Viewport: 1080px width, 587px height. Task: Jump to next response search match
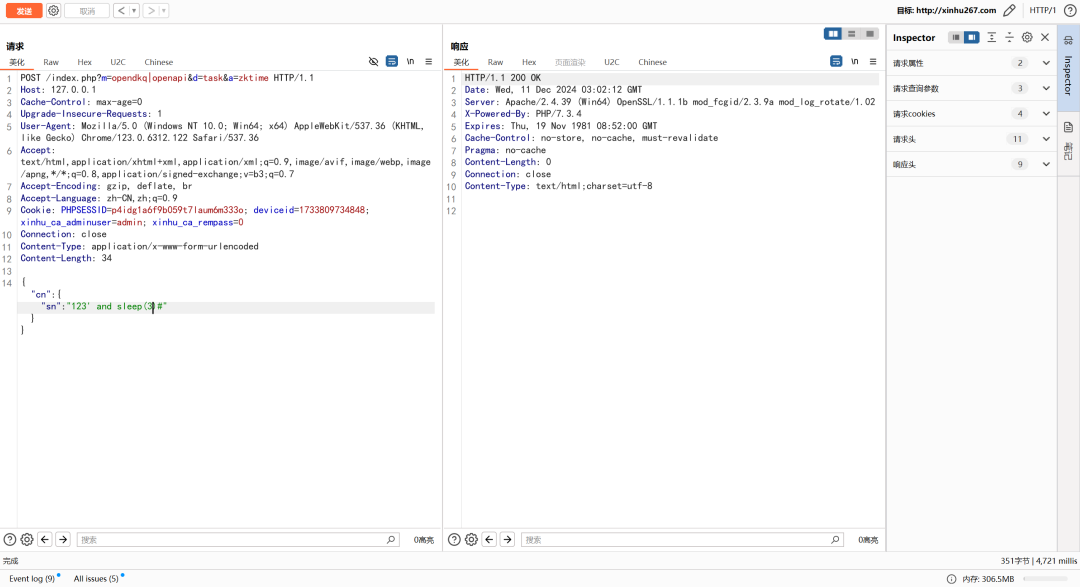pyautogui.click(x=507, y=539)
